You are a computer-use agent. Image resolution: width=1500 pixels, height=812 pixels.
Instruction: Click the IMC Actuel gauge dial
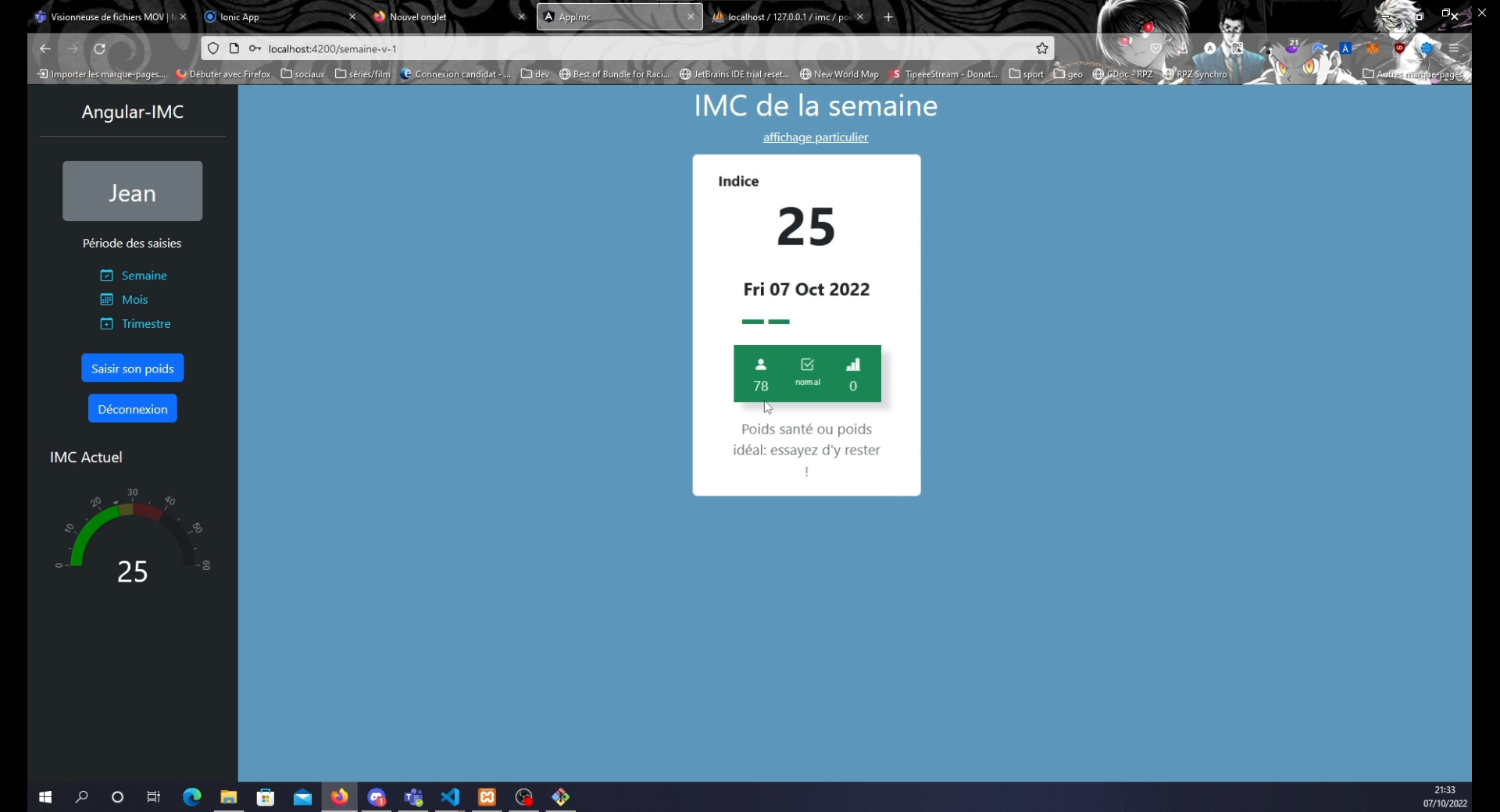(133, 539)
